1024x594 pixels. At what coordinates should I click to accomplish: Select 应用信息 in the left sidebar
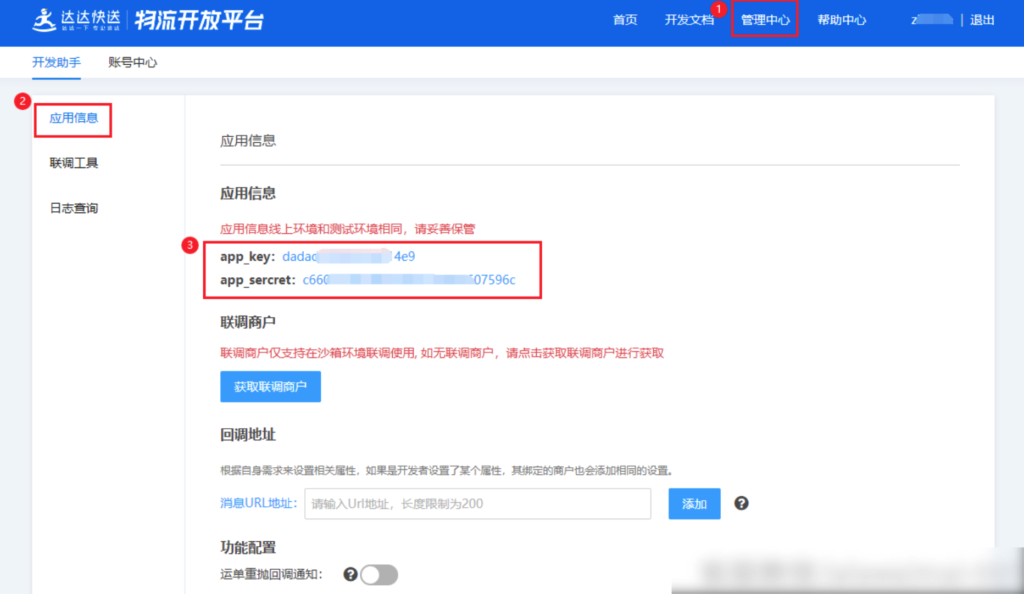[x=73, y=117]
